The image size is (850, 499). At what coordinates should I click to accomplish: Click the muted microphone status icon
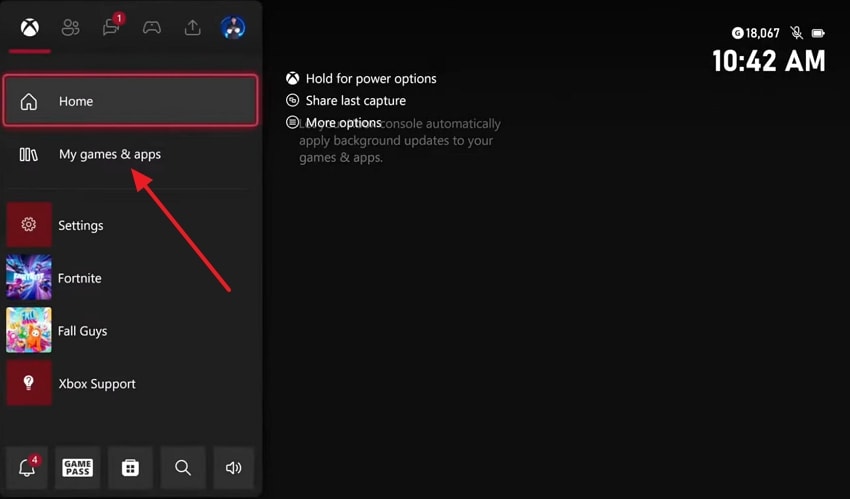click(796, 33)
